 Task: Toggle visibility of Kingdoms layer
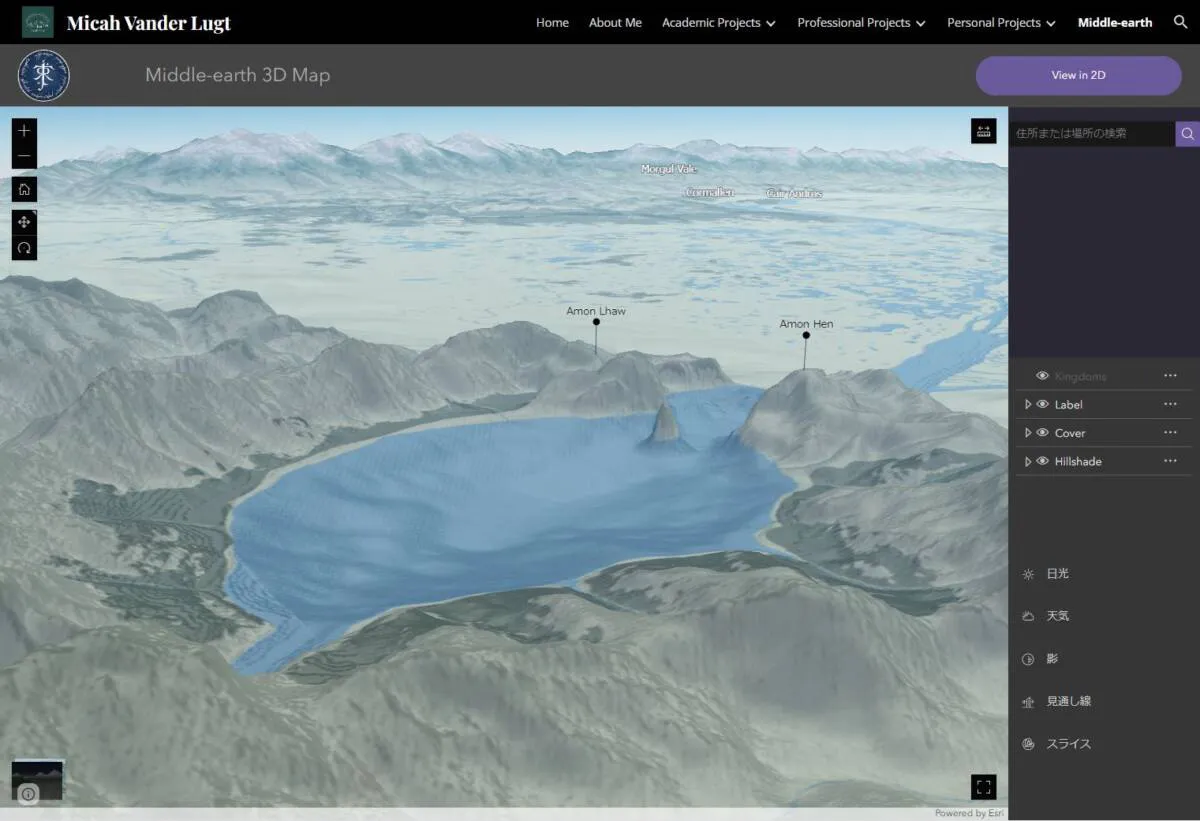click(1043, 376)
